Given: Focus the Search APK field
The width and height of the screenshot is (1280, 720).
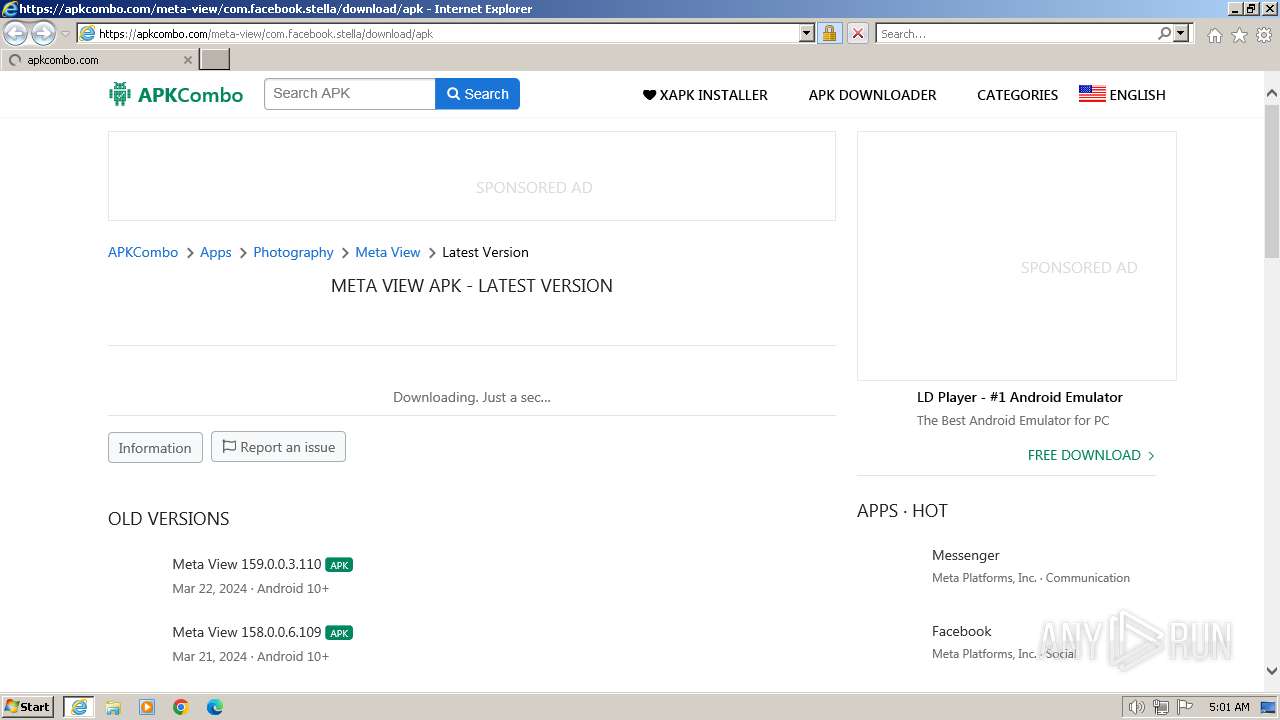Looking at the screenshot, I should tap(350, 93).
